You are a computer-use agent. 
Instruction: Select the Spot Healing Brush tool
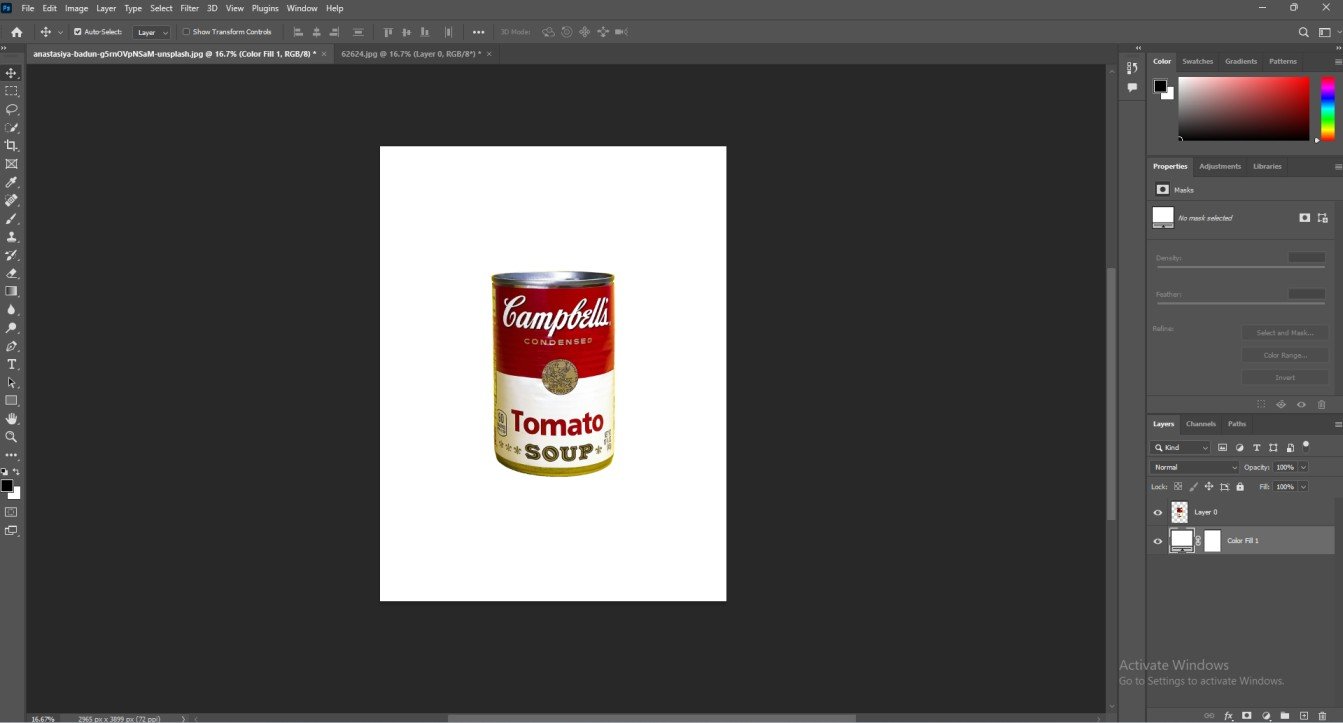pyautogui.click(x=12, y=201)
